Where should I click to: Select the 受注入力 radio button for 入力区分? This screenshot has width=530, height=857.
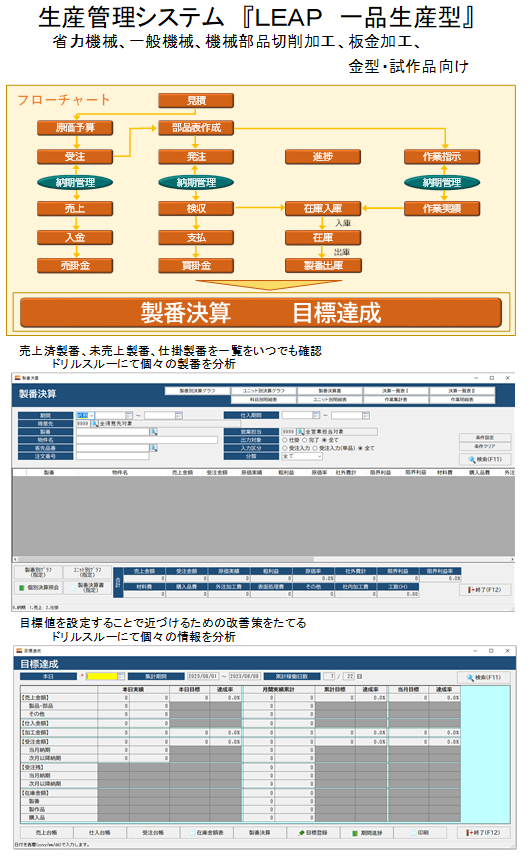(x=285, y=448)
